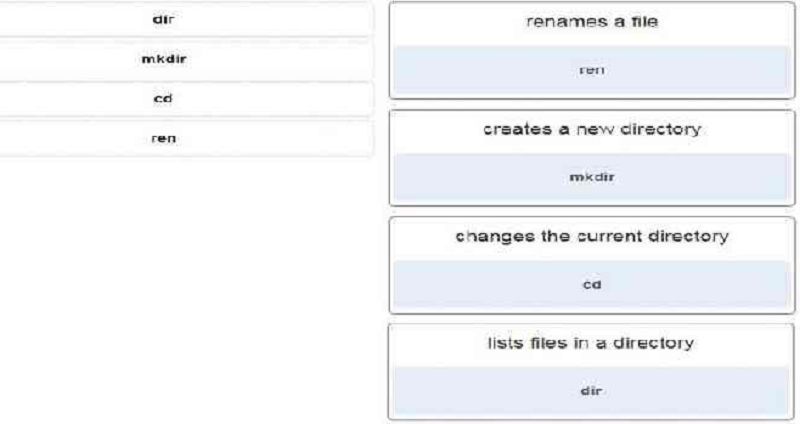Select the 'cd' option in left list
The image size is (800, 424).
click(x=163, y=98)
